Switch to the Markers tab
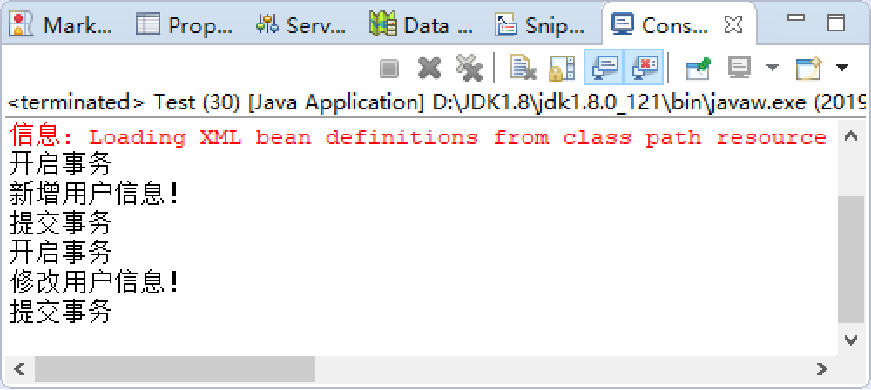This screenshot has width=871, height=390. pos(62,25)
